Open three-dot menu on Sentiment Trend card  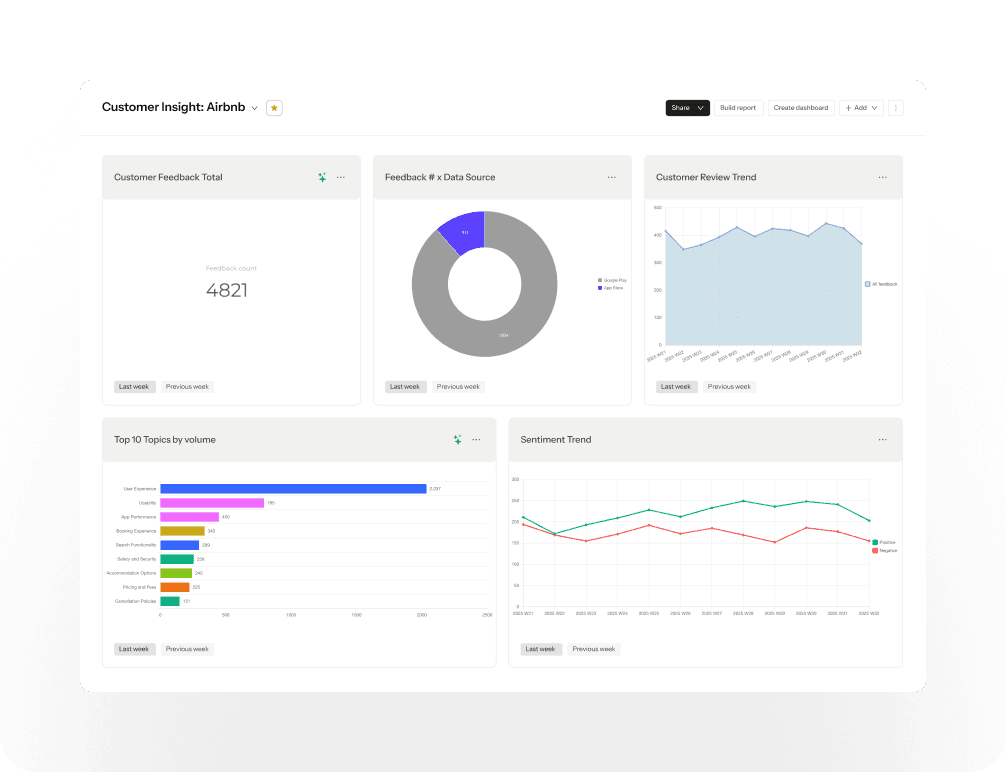883,440
